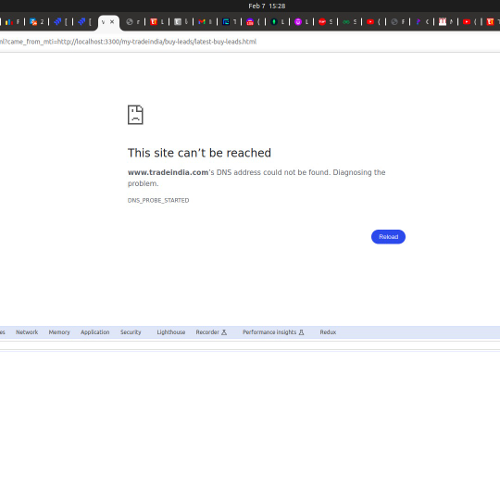Image resolution: width=500 pixels, height=500 pixels.
Task: Open the bar chart analytics tab
Action: tap(12, 22)
